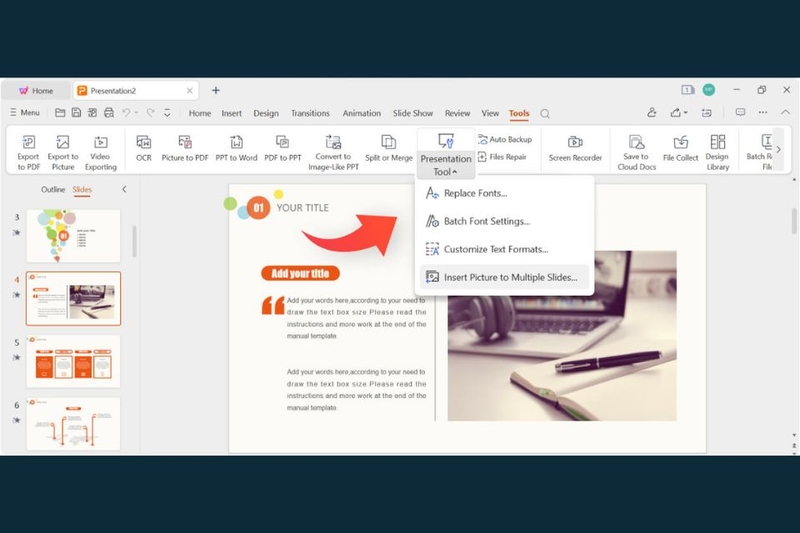Open the Design Library
800x533 pixels.
[717, 151]
